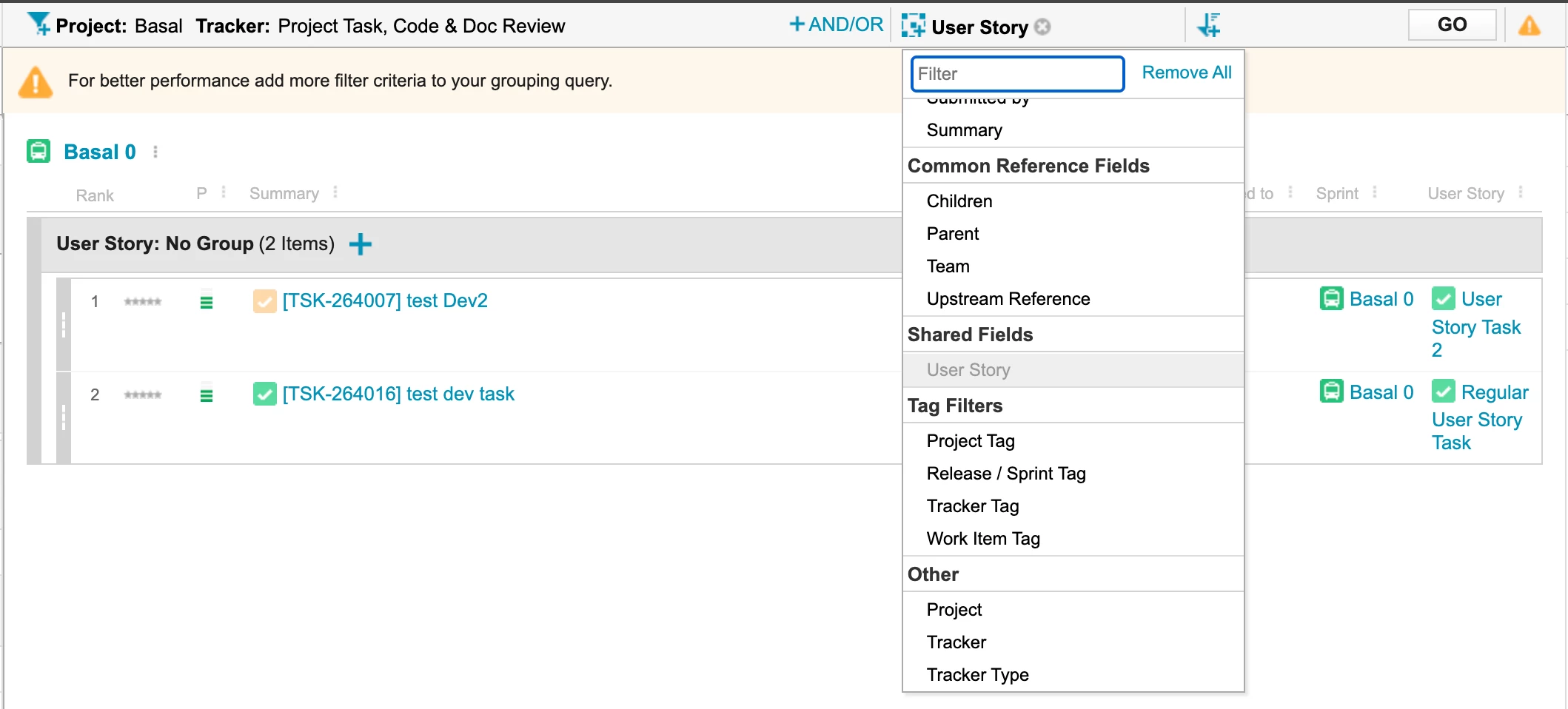Click the star rating of row 1

(143, 302)
